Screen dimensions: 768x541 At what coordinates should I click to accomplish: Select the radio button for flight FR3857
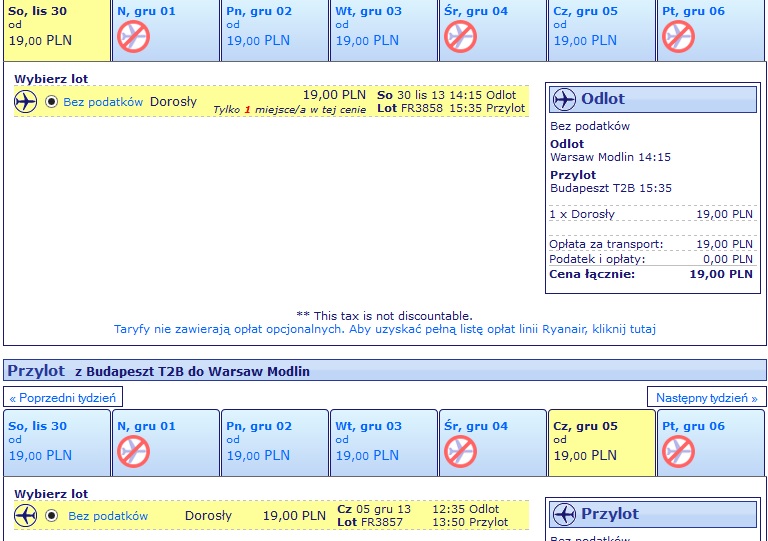[51, 516]
